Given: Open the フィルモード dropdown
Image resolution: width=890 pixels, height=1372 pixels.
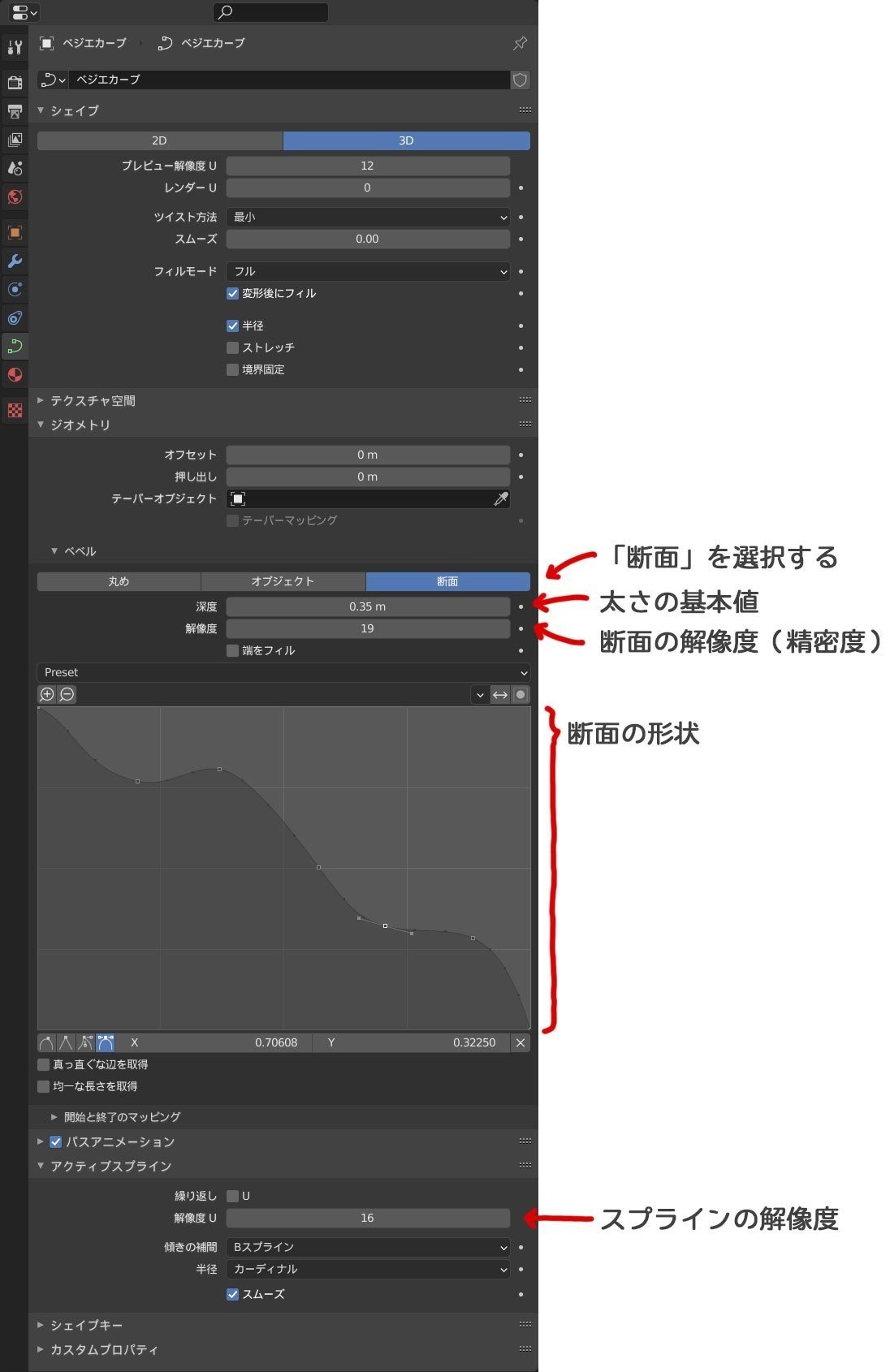Looking at the screenshot, I should coord(368,271).
